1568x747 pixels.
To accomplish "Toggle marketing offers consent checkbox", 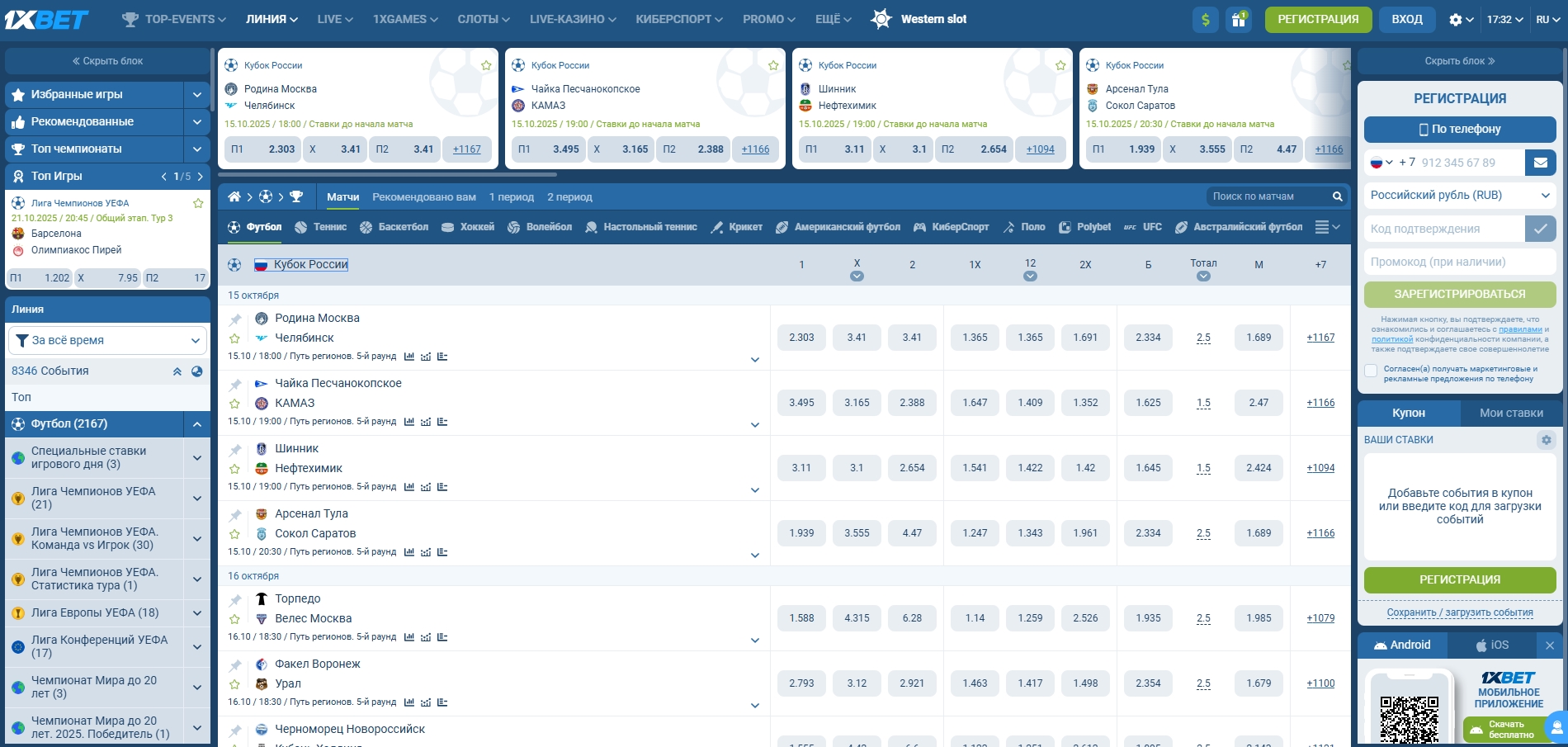I will [x=1371, y=371].
